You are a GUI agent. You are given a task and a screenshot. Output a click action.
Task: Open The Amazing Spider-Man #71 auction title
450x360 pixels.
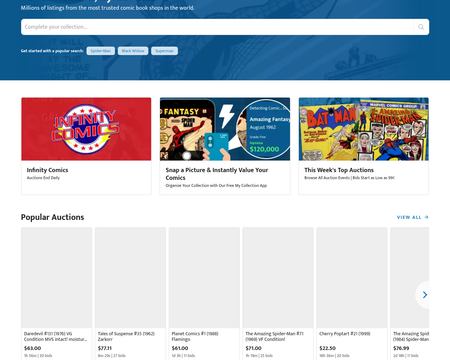pos(275,336)
